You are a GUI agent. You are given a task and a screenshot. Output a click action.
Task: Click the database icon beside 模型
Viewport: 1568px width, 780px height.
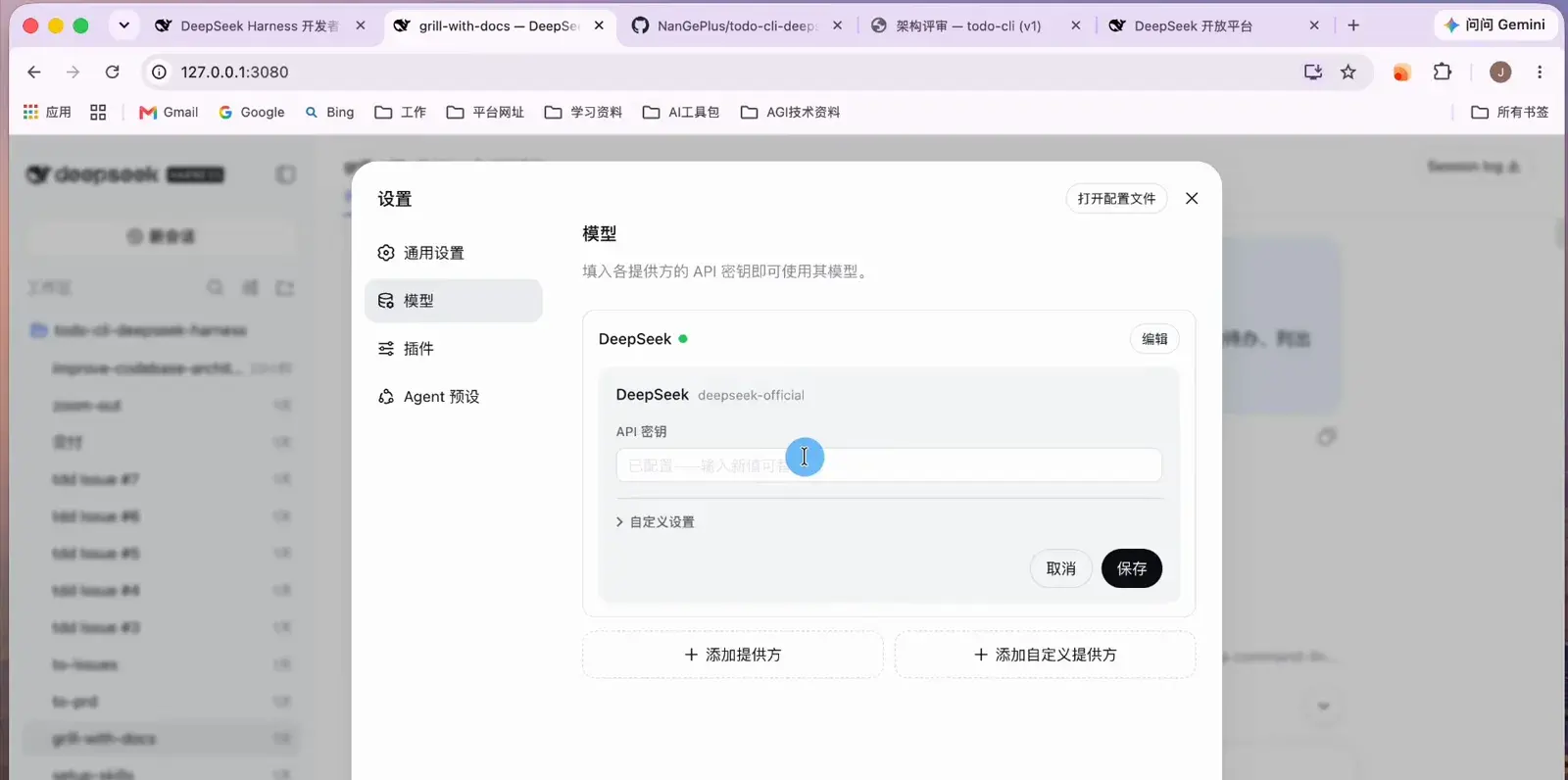pyautogui.click(x=386, y=301)
